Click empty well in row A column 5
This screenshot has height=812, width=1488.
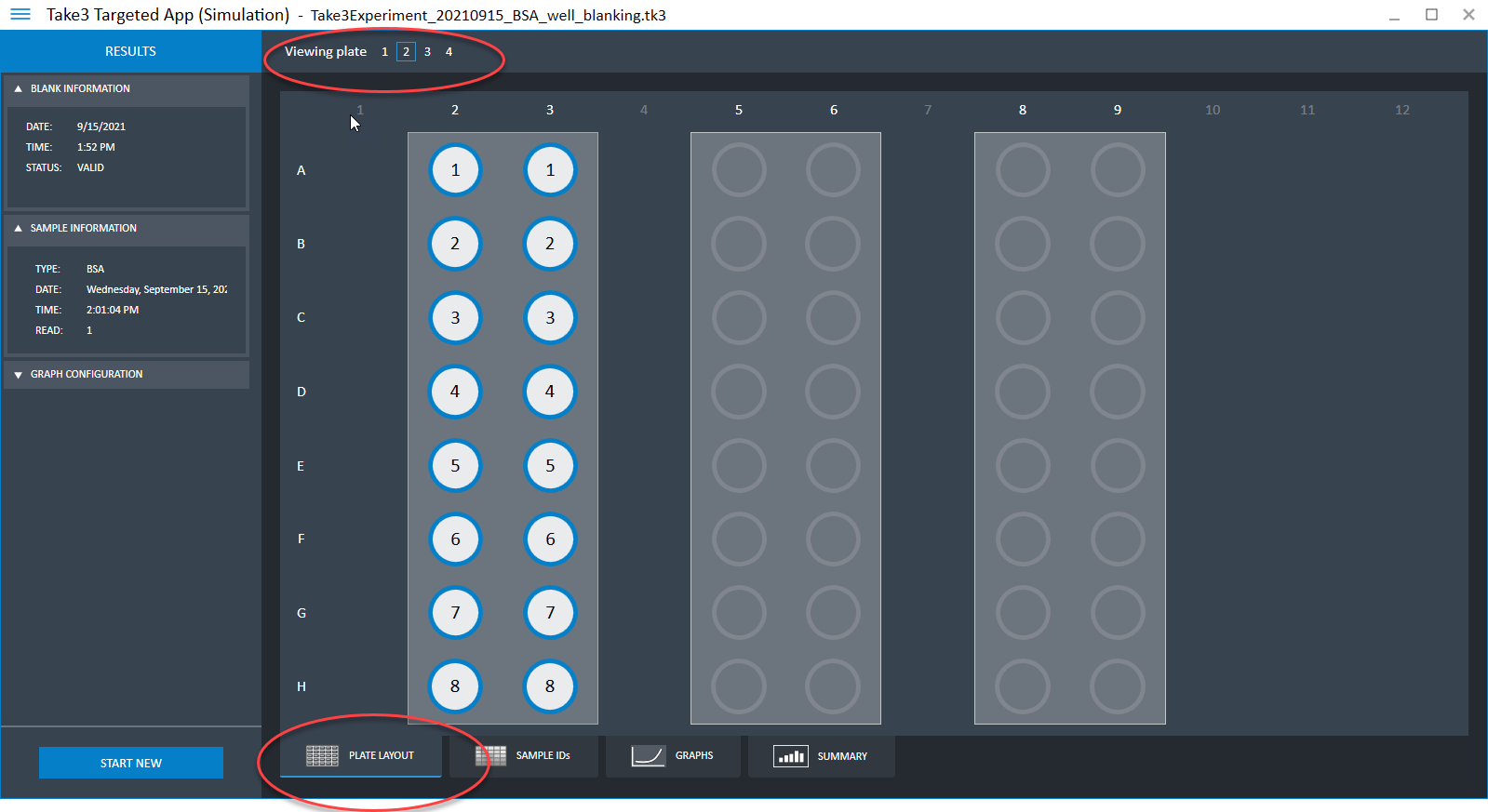739,170
